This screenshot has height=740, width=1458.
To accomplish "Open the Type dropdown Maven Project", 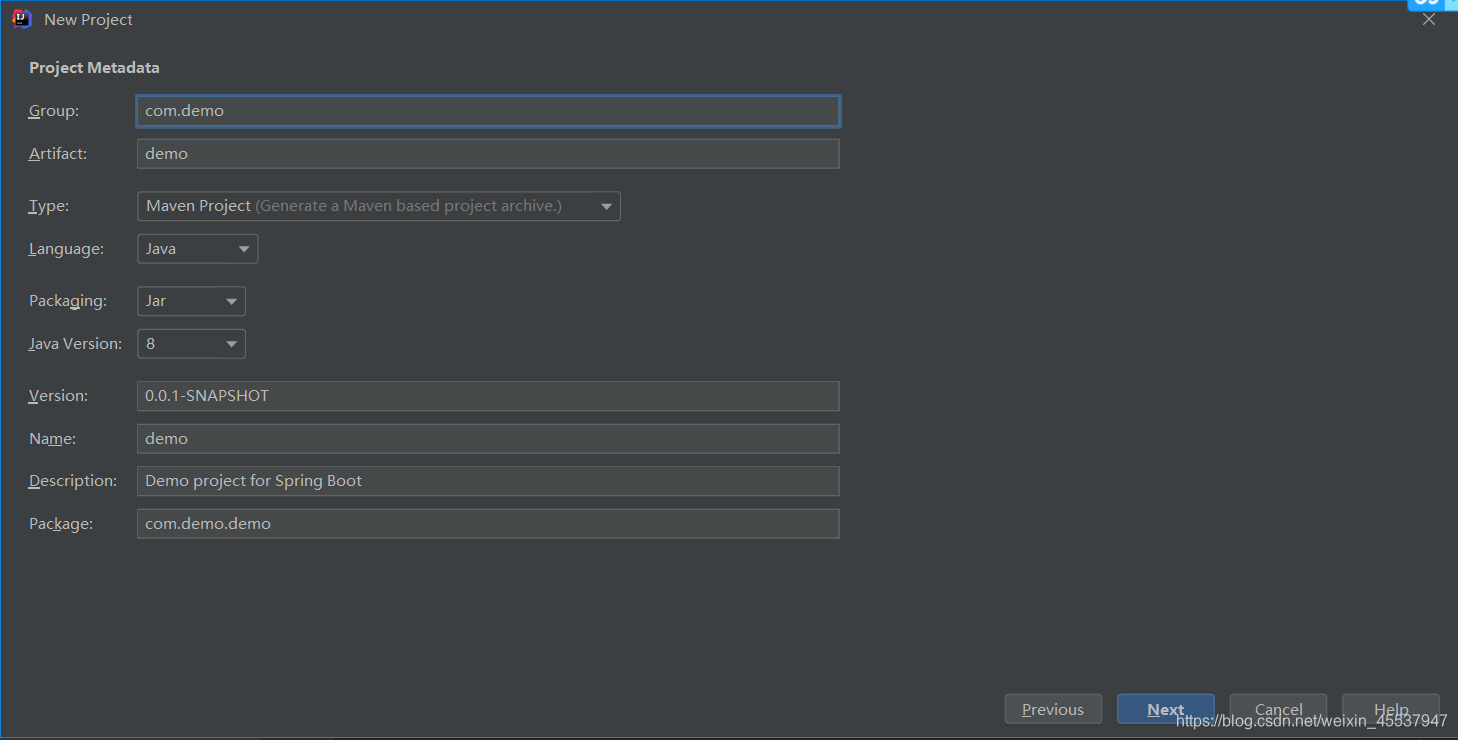I will point(379,206).
